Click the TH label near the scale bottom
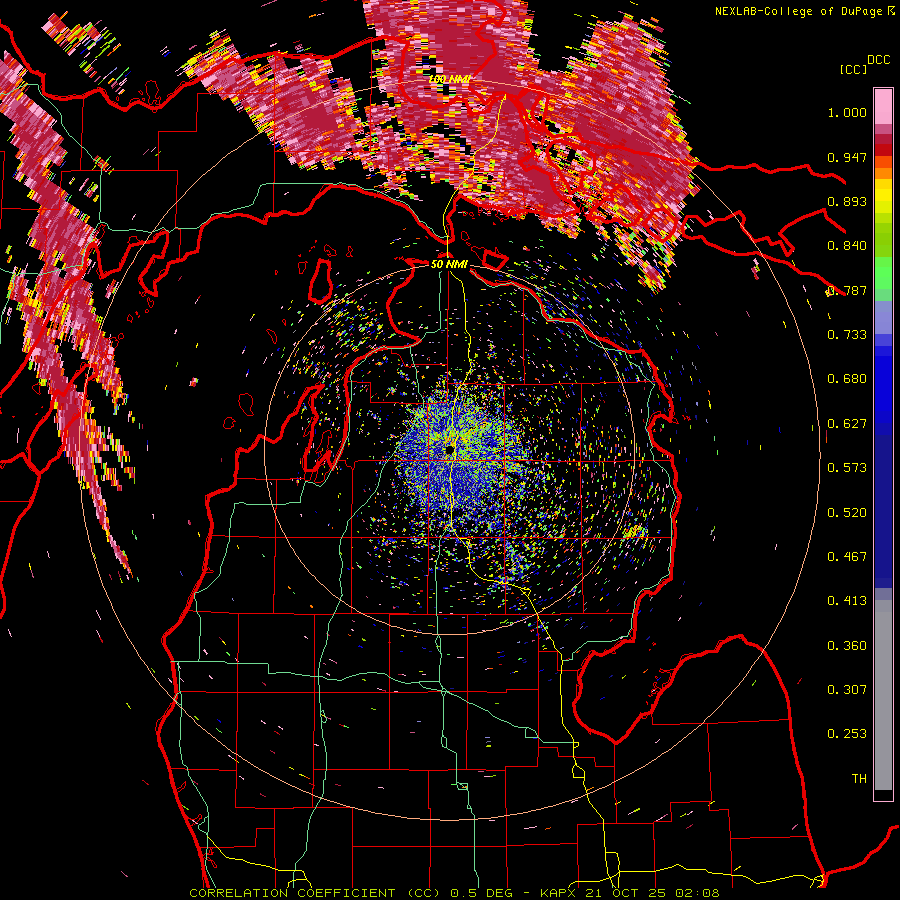This screenshot has width=900, height=900. click(859, 779)
